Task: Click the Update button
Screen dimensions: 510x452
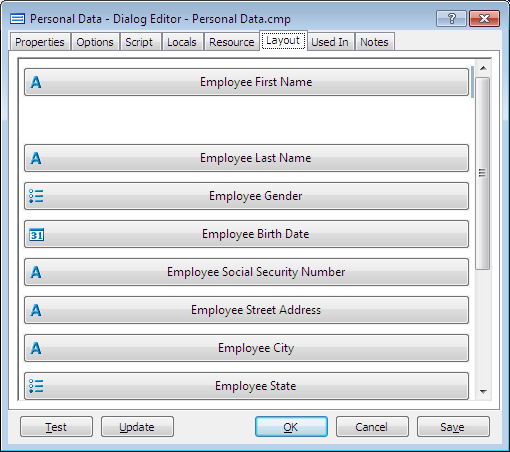Action: 137,427
